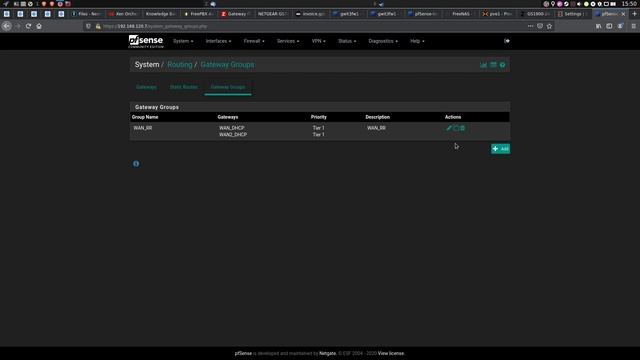Show the info tooltip below the table
The width and height of the screenshot is (640, 360).
[x=136, y=164]
